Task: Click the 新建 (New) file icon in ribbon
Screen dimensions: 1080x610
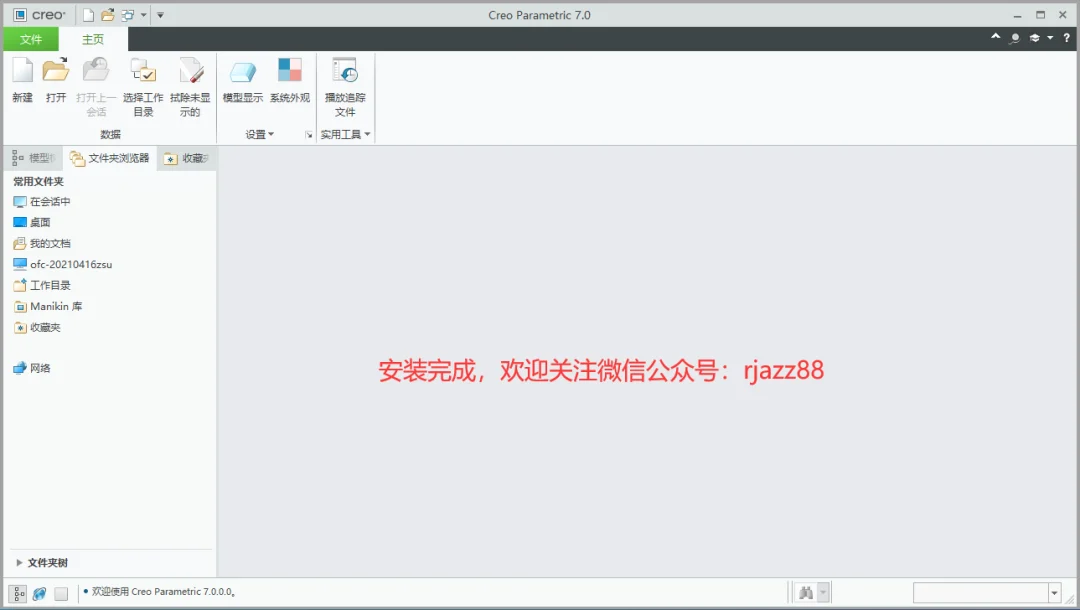Action: point(23,71)
